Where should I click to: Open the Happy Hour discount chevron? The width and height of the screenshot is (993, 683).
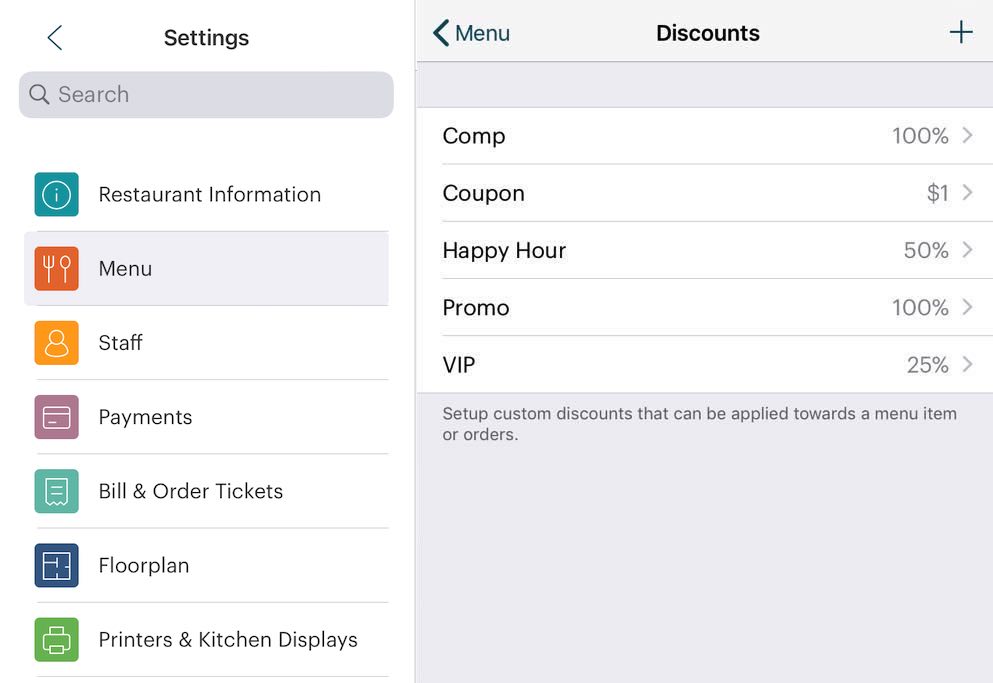[967, 250]
